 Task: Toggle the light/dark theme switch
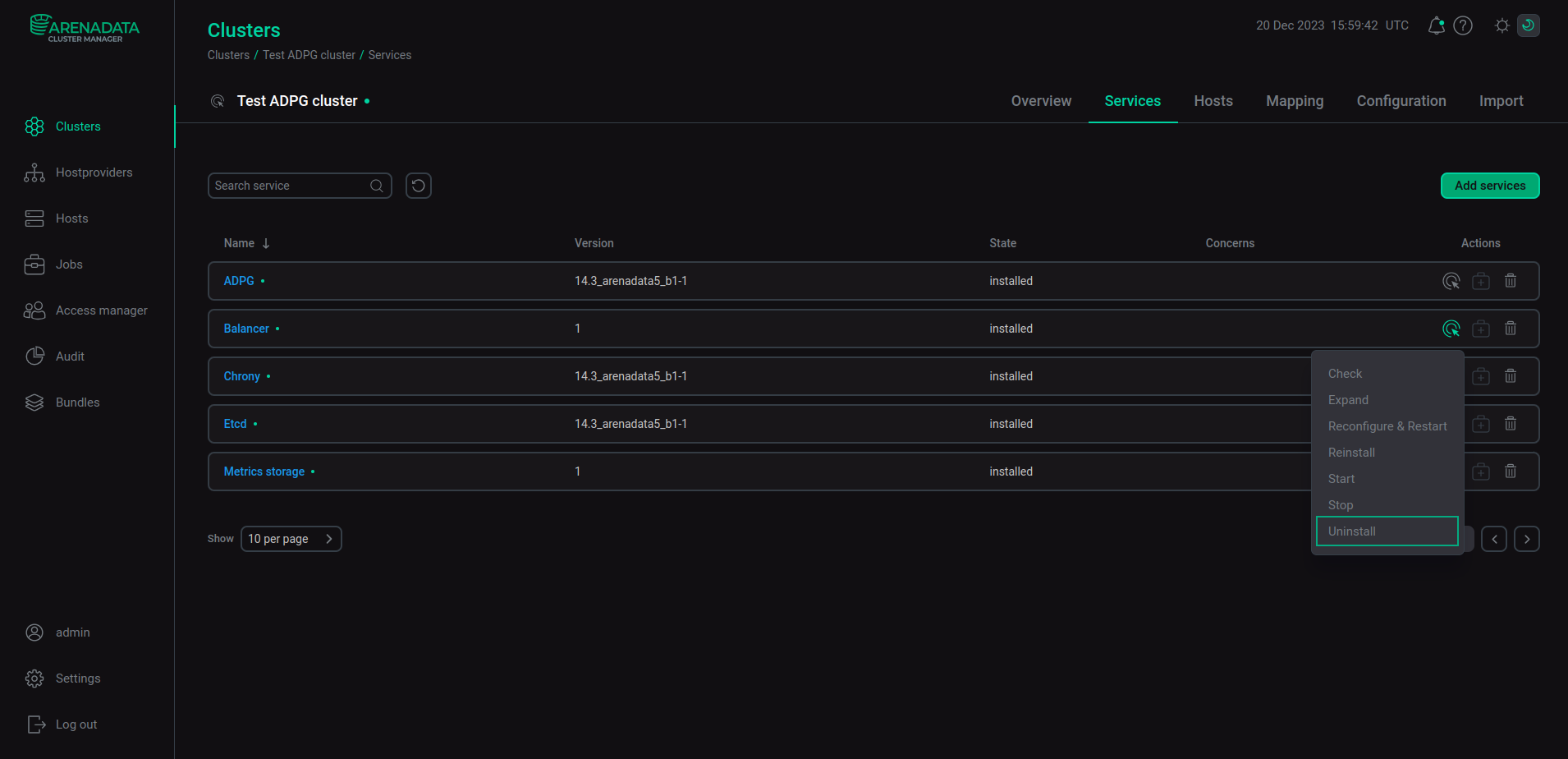point(1515,25)
